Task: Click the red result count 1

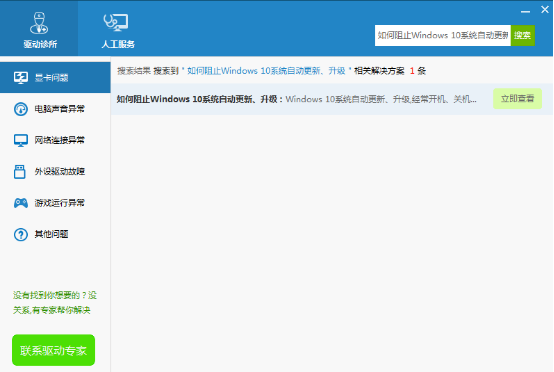Action: tap(412, 71)
